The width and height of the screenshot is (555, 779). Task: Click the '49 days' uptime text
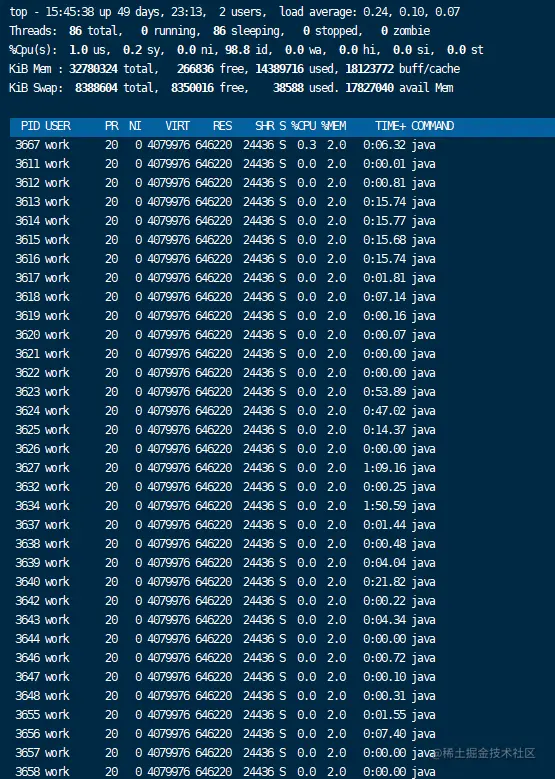(139, 11)
